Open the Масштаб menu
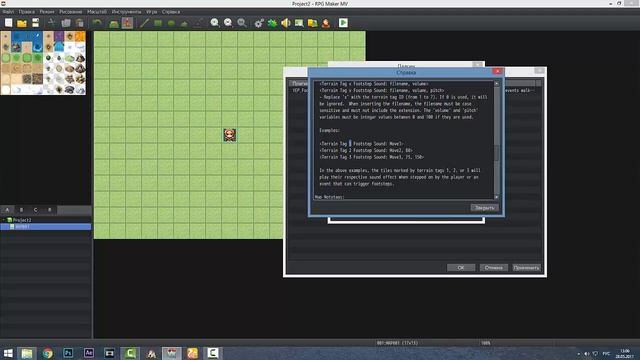The height and width of the screenshot is (360, 640). (x=97, y=12)
